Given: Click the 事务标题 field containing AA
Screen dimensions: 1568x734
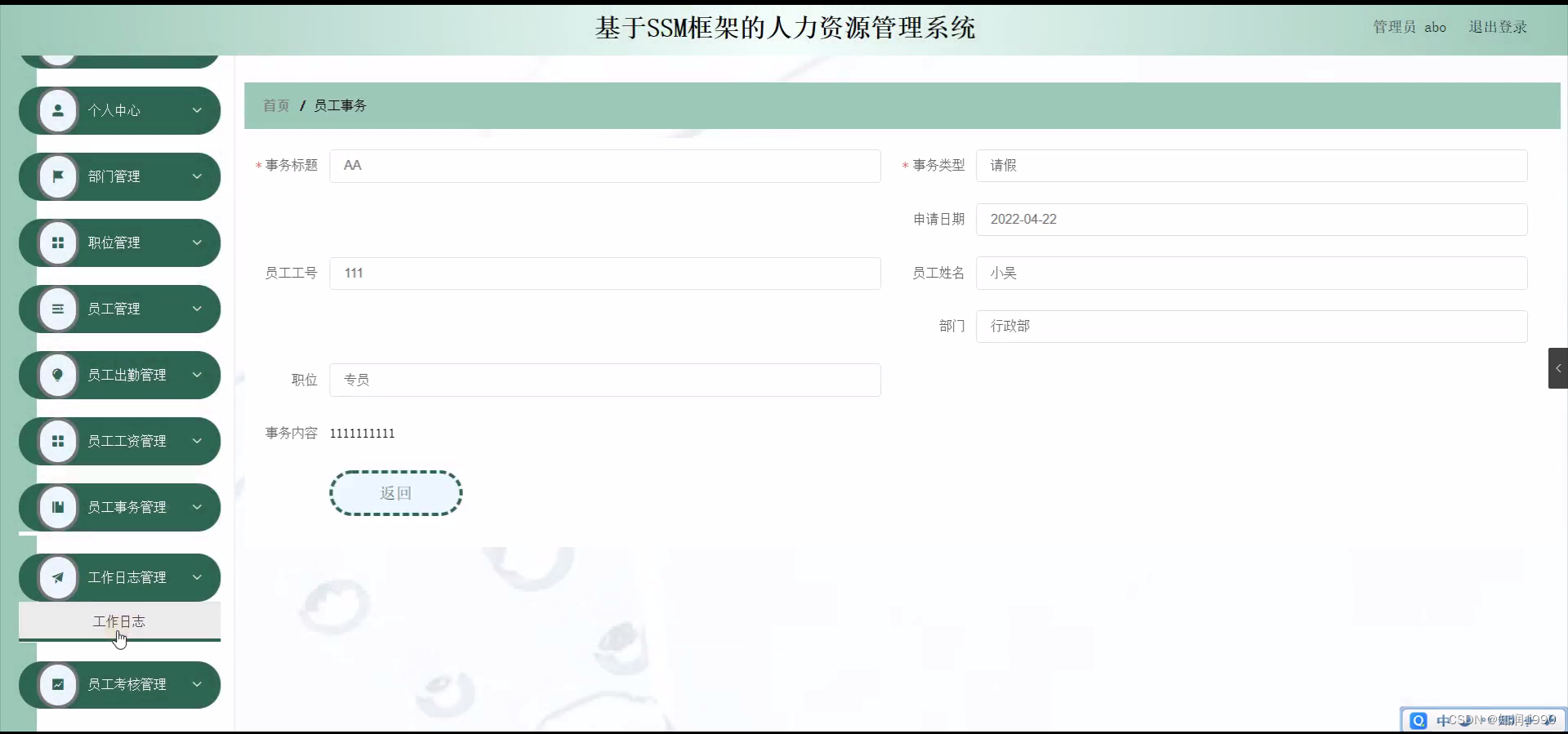Looking at the screenshot, I should point(605,166).
